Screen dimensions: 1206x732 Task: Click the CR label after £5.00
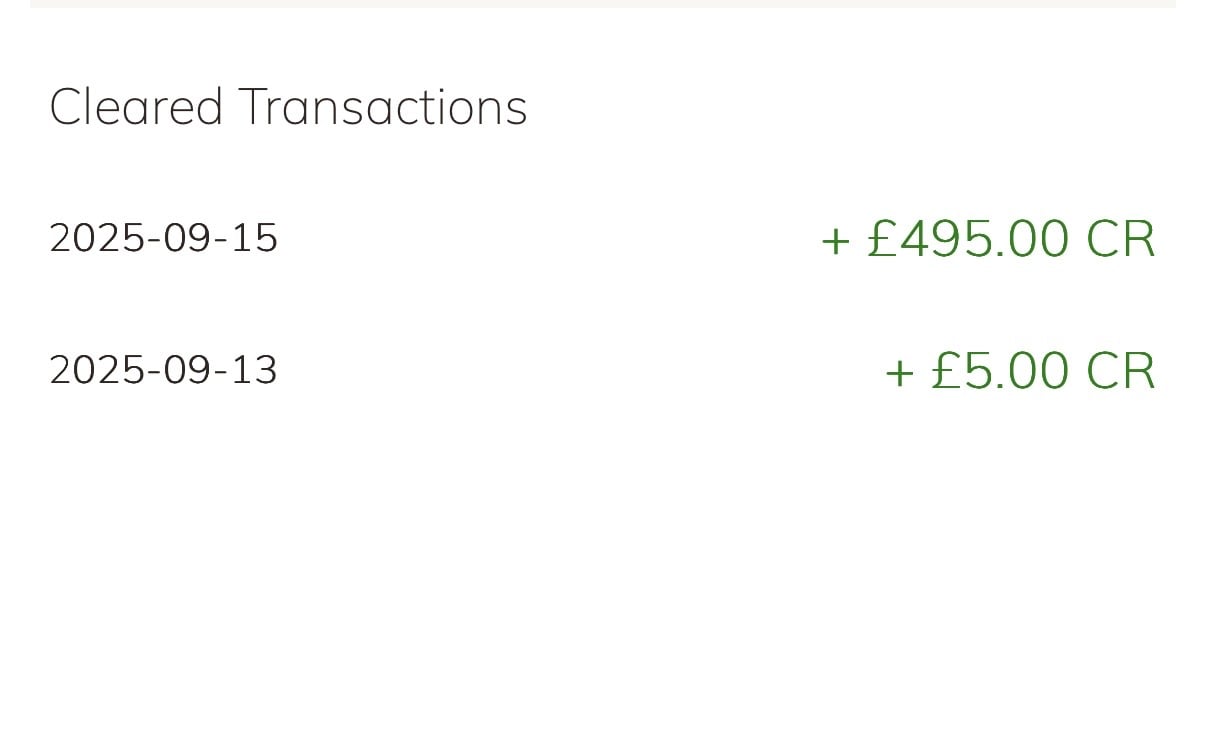(1121, 372)
